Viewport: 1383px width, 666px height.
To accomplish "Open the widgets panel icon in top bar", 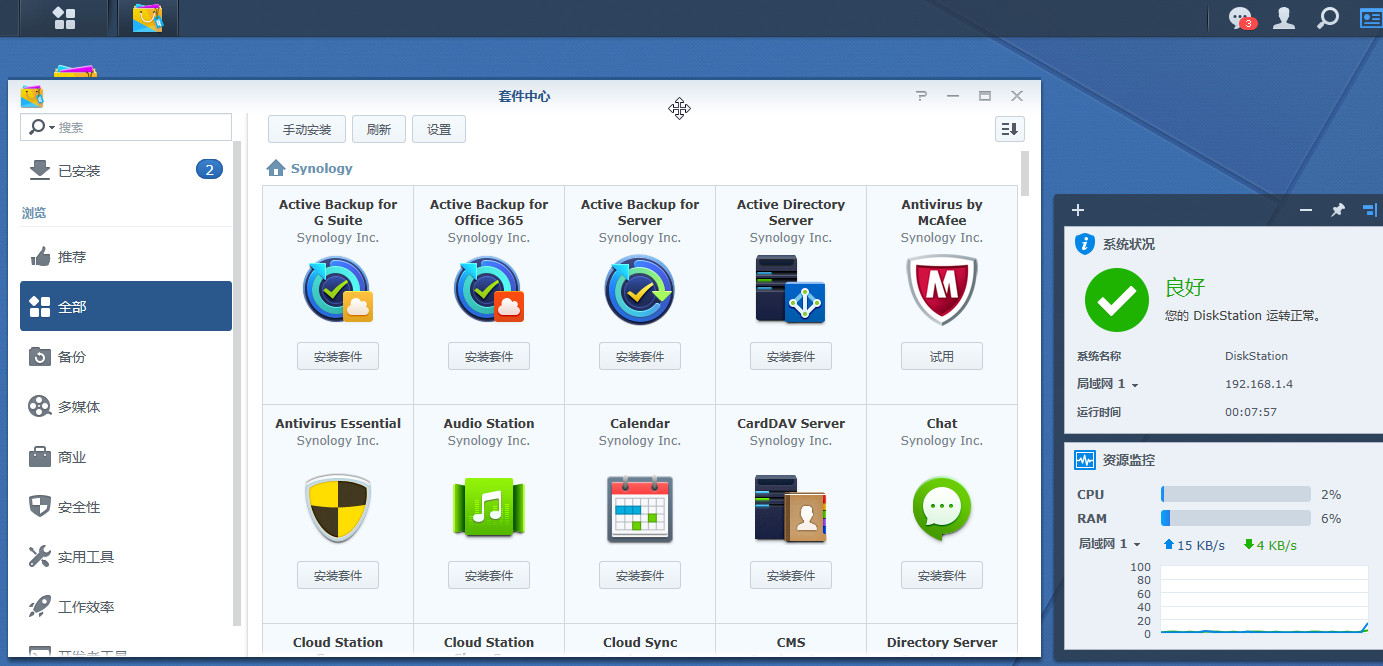I will pos(1371,17).
